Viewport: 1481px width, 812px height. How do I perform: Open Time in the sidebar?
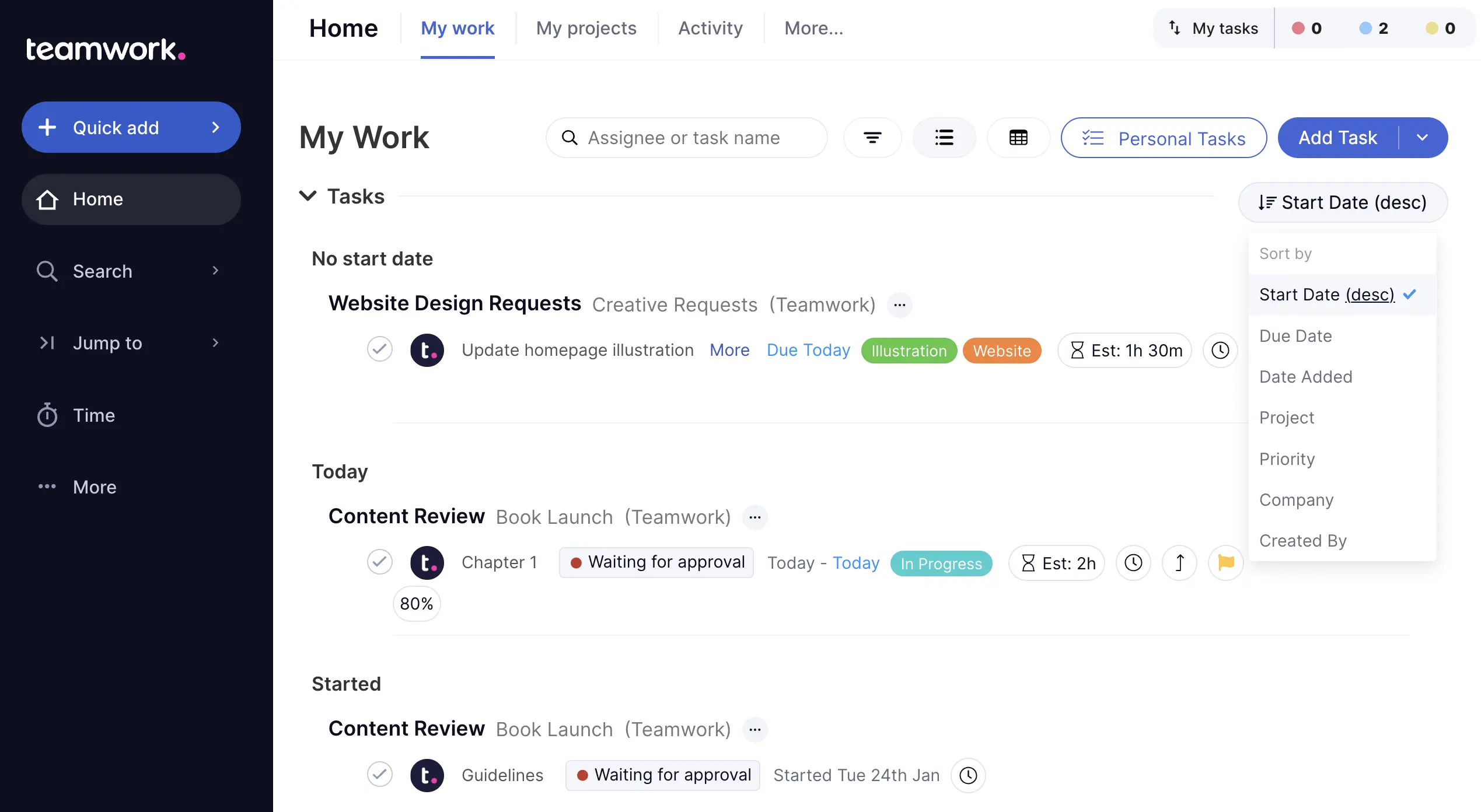point(93,415)
